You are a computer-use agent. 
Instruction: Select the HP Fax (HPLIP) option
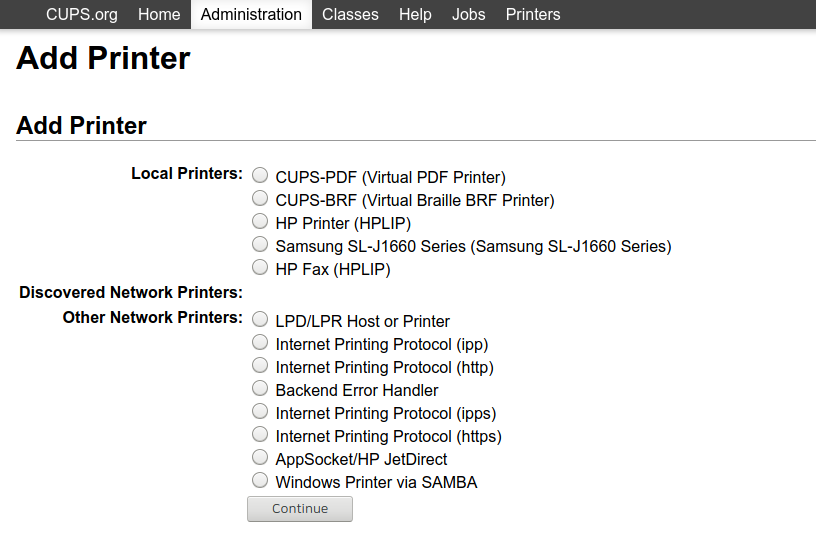(x=260, y=268)
